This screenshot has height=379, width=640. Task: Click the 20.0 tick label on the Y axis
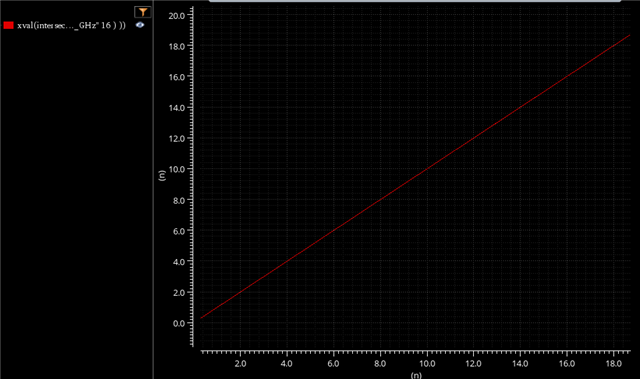click(x=177, y=16)
